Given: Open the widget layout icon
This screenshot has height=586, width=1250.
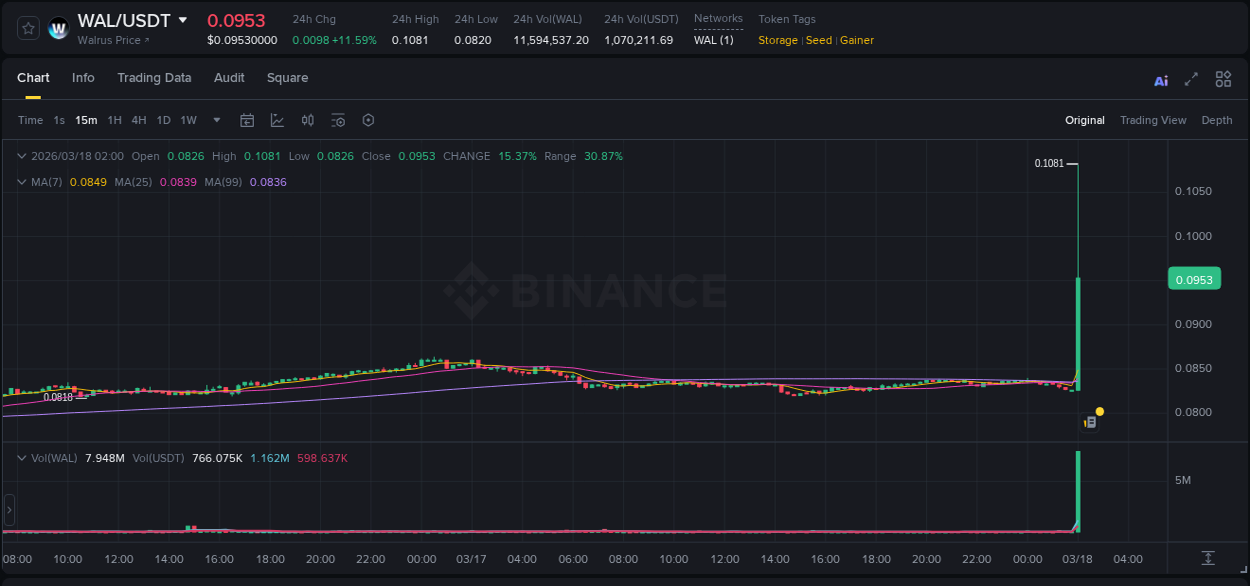Looking at the screenshot, I should click(x=1223, y=78).
